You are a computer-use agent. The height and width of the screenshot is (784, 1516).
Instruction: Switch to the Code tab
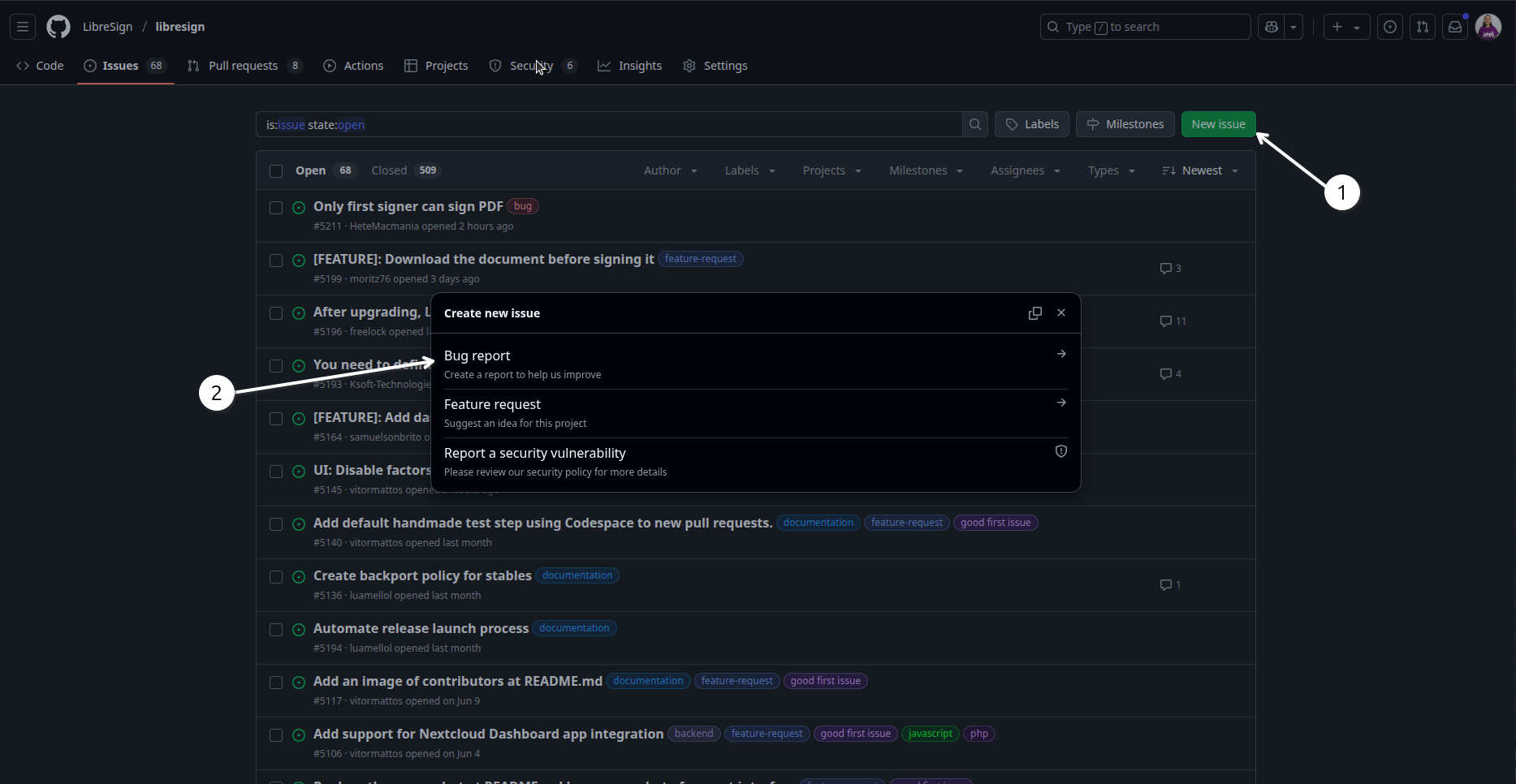pos(40,66)
